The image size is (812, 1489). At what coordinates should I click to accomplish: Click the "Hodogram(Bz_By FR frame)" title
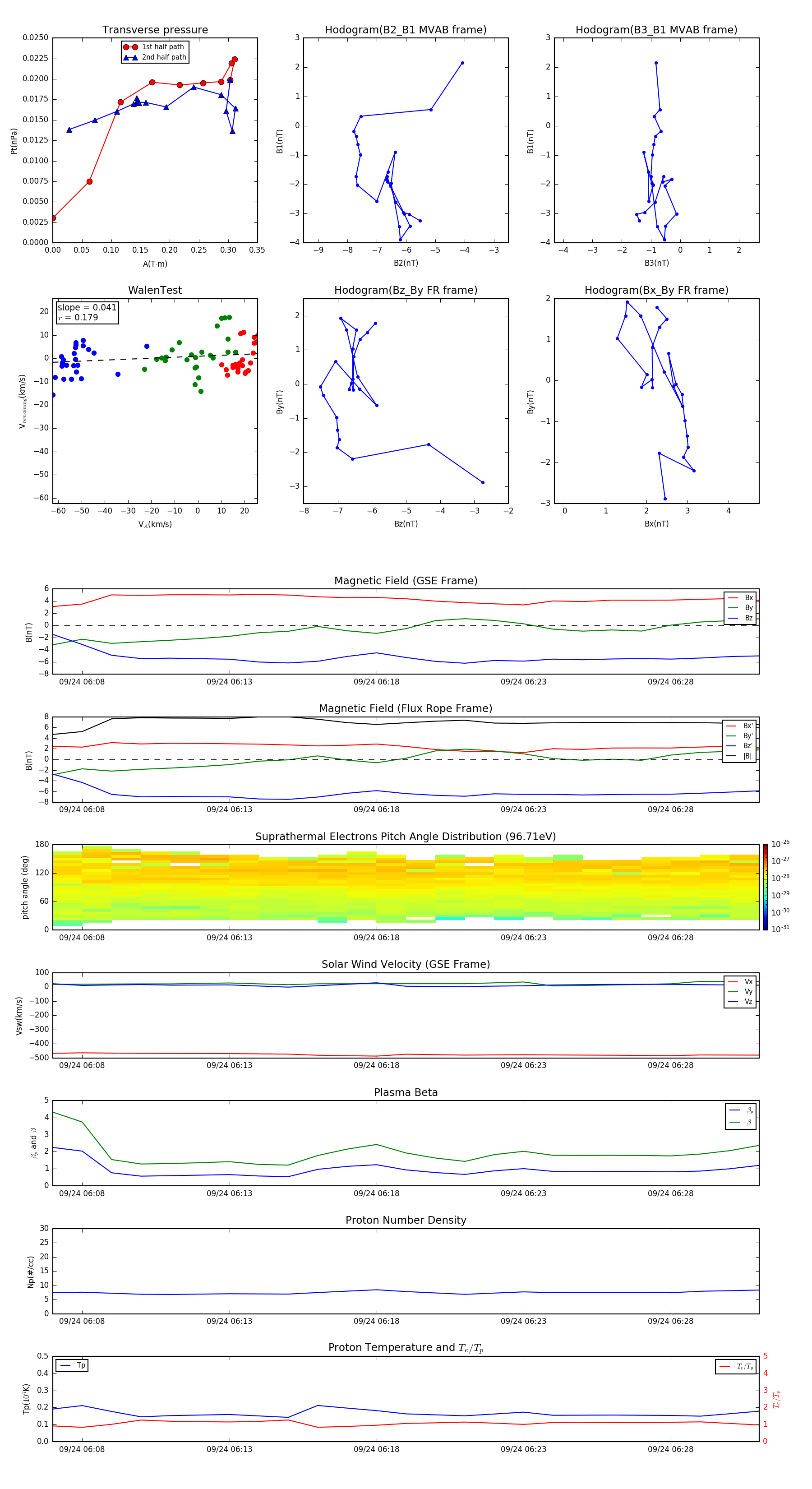(406, 290)
